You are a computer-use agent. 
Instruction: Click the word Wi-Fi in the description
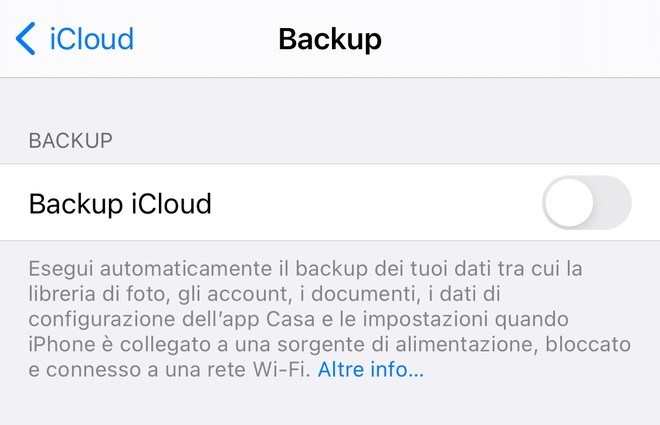click(x=281, y=369)
